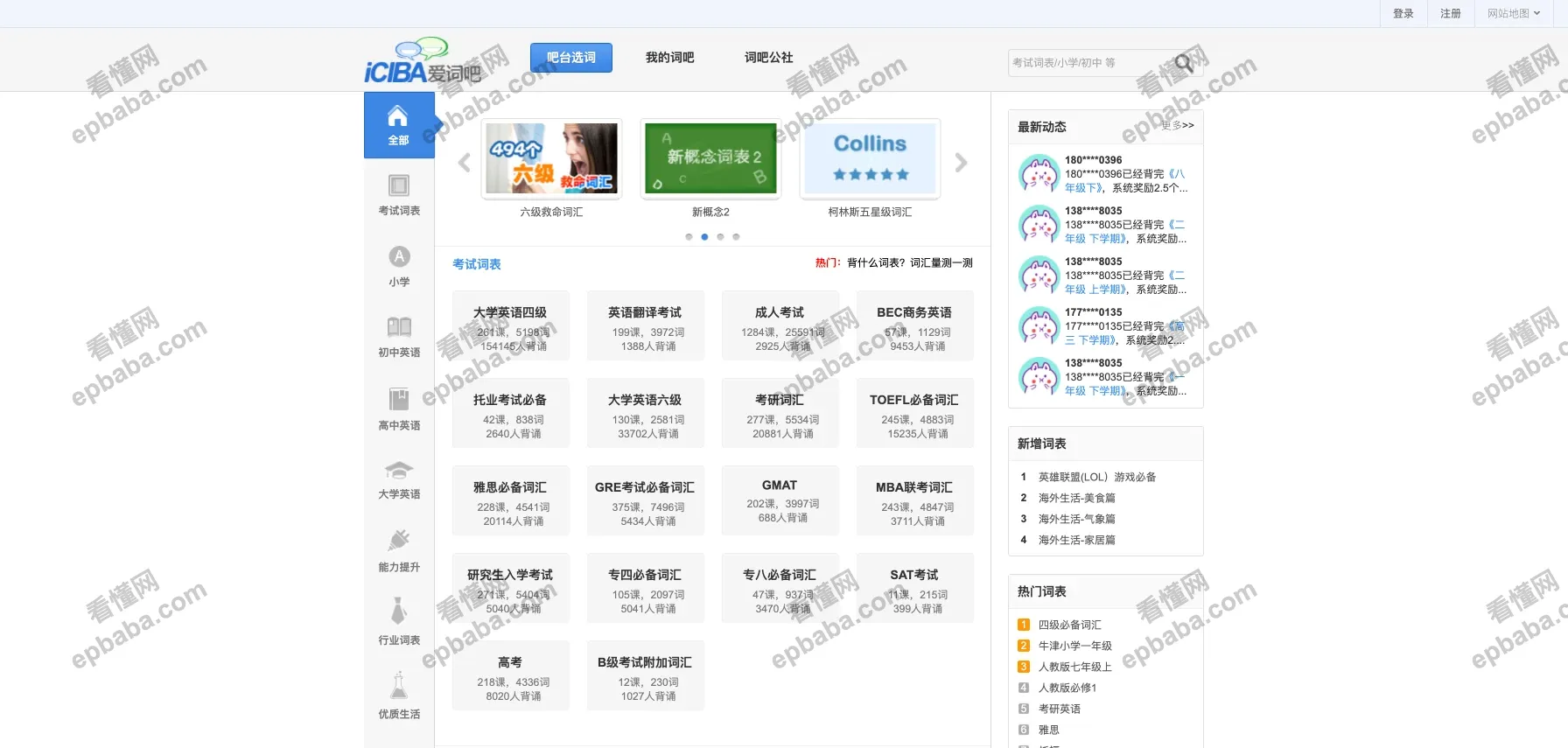The image size is (1568, 748).
Task: Open the 行业词表 sidebar category
Action: [399, 622]
